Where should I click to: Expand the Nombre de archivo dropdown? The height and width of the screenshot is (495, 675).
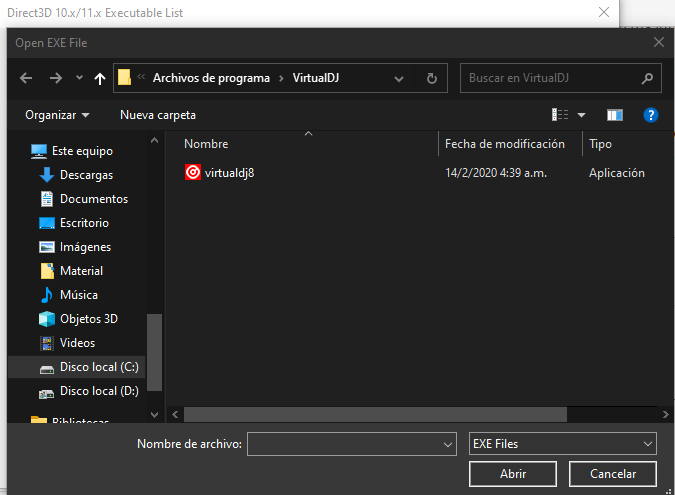[448, 444]
